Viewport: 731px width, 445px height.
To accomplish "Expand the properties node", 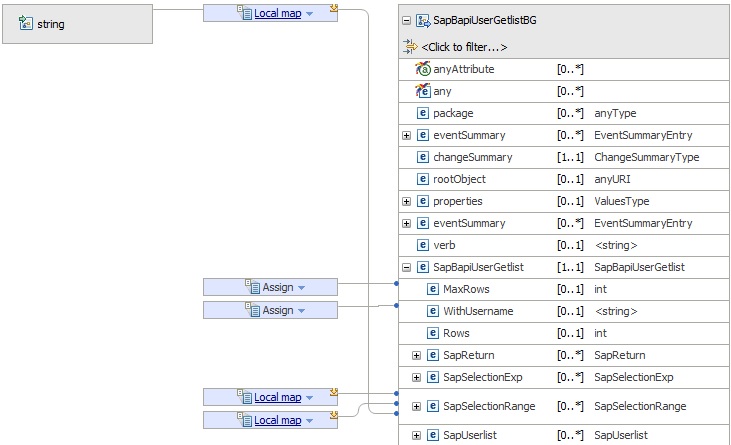I will tap(407, 201).
